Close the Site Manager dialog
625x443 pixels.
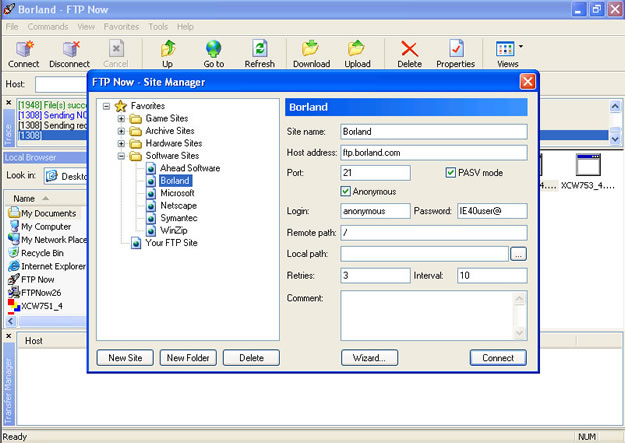527,82
